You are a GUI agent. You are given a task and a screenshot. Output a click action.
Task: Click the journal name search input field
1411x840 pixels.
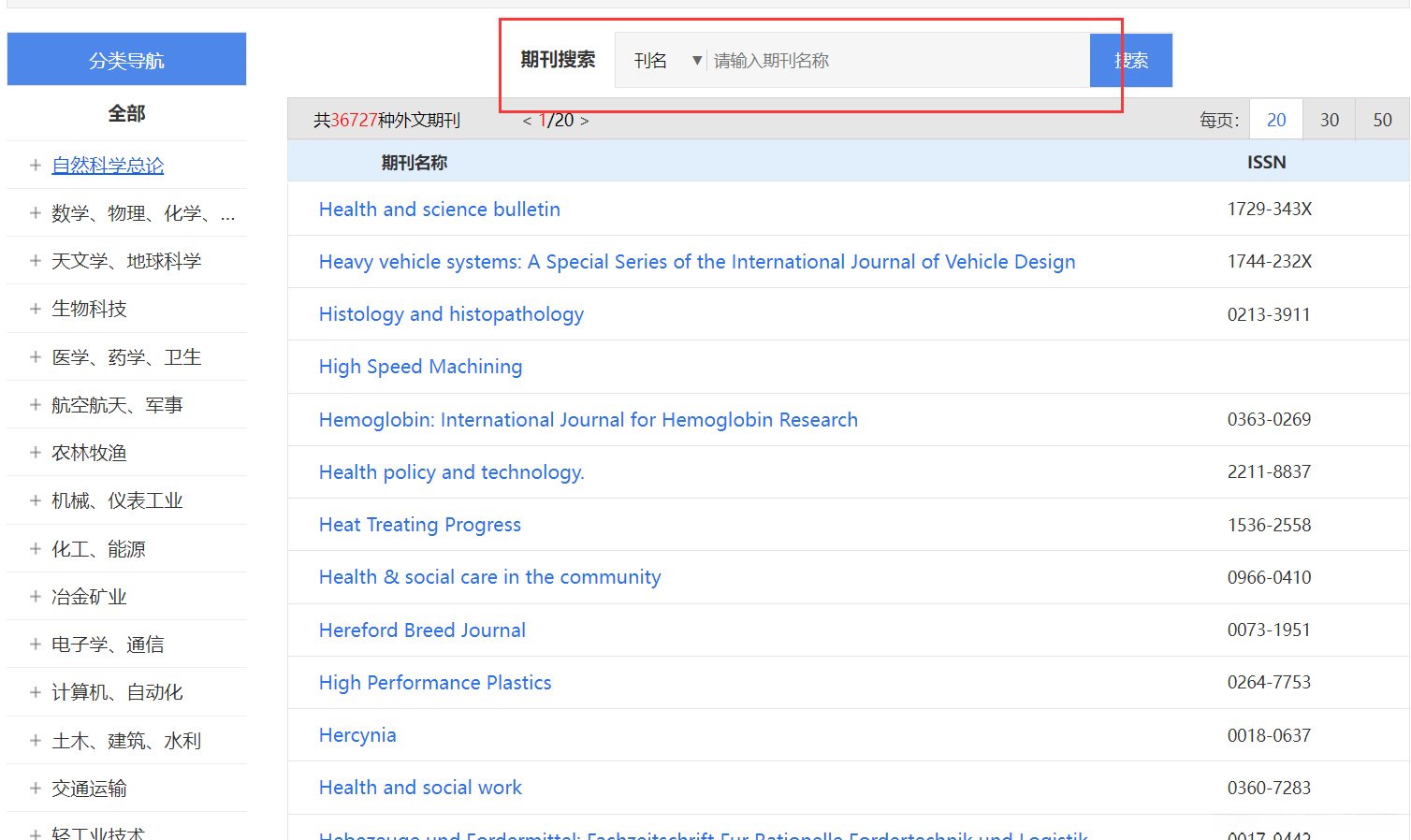tap(898, 61)
